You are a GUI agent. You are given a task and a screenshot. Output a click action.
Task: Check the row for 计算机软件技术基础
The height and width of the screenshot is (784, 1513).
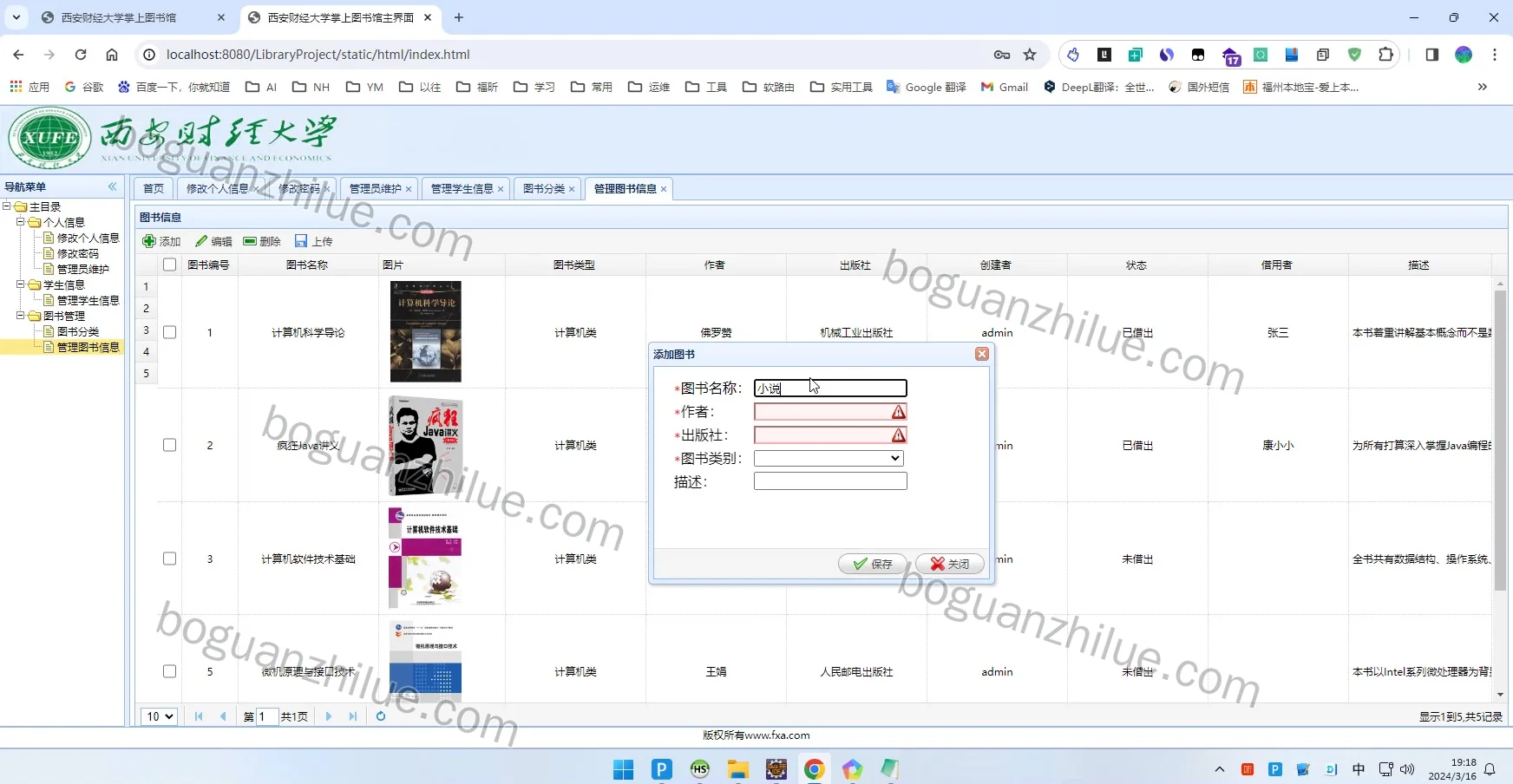pyautogui.click(x=170, y=559)
